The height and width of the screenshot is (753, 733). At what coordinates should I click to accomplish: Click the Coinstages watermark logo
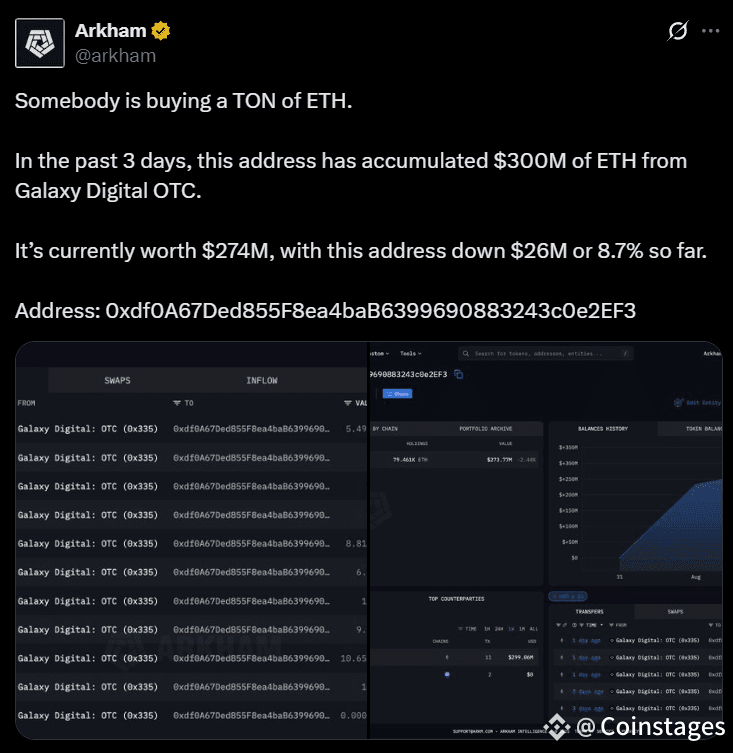point(557,726)
